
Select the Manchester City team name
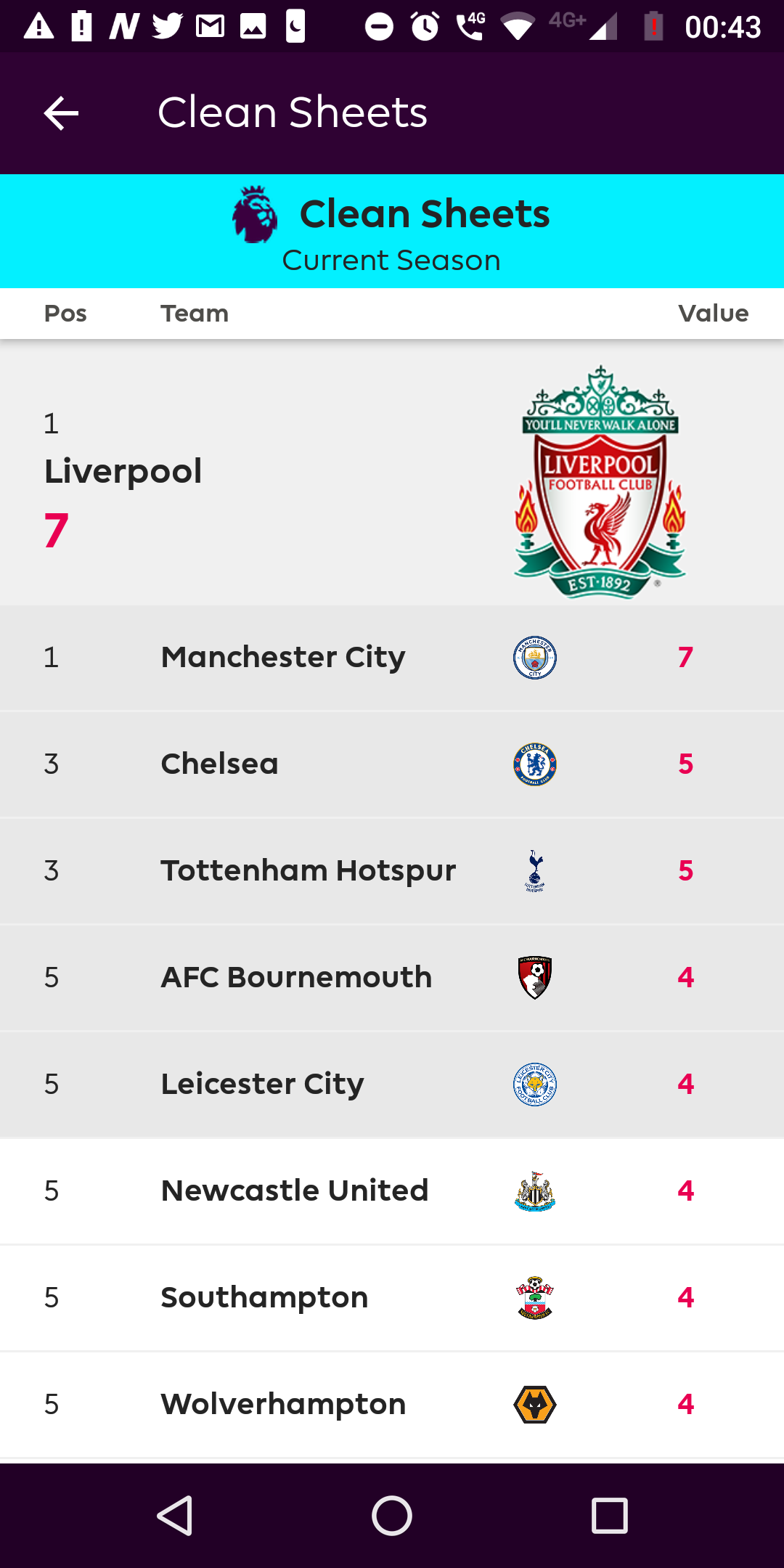click(283, 658)
